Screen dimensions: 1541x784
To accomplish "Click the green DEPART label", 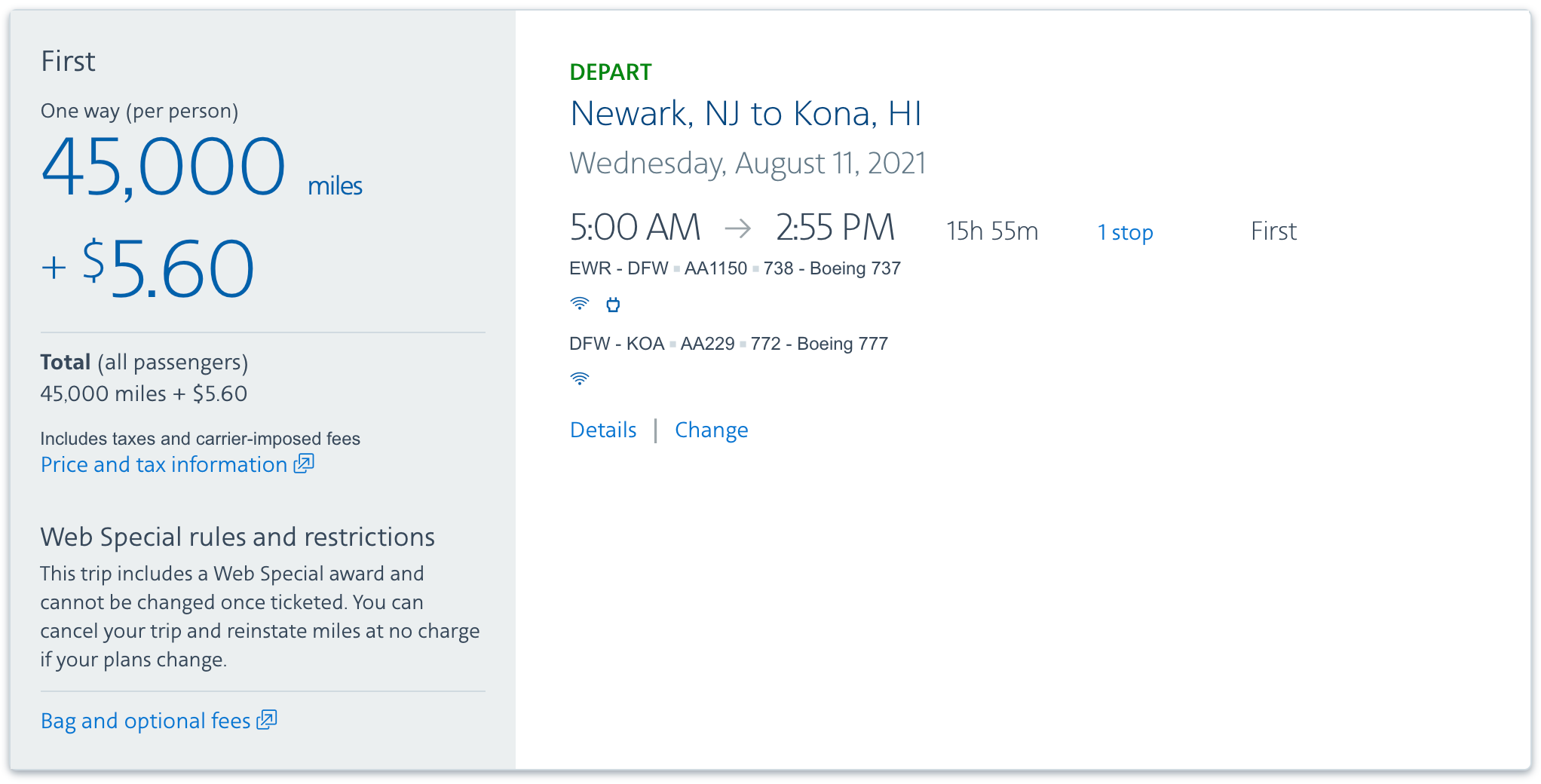I will (610, 72).
